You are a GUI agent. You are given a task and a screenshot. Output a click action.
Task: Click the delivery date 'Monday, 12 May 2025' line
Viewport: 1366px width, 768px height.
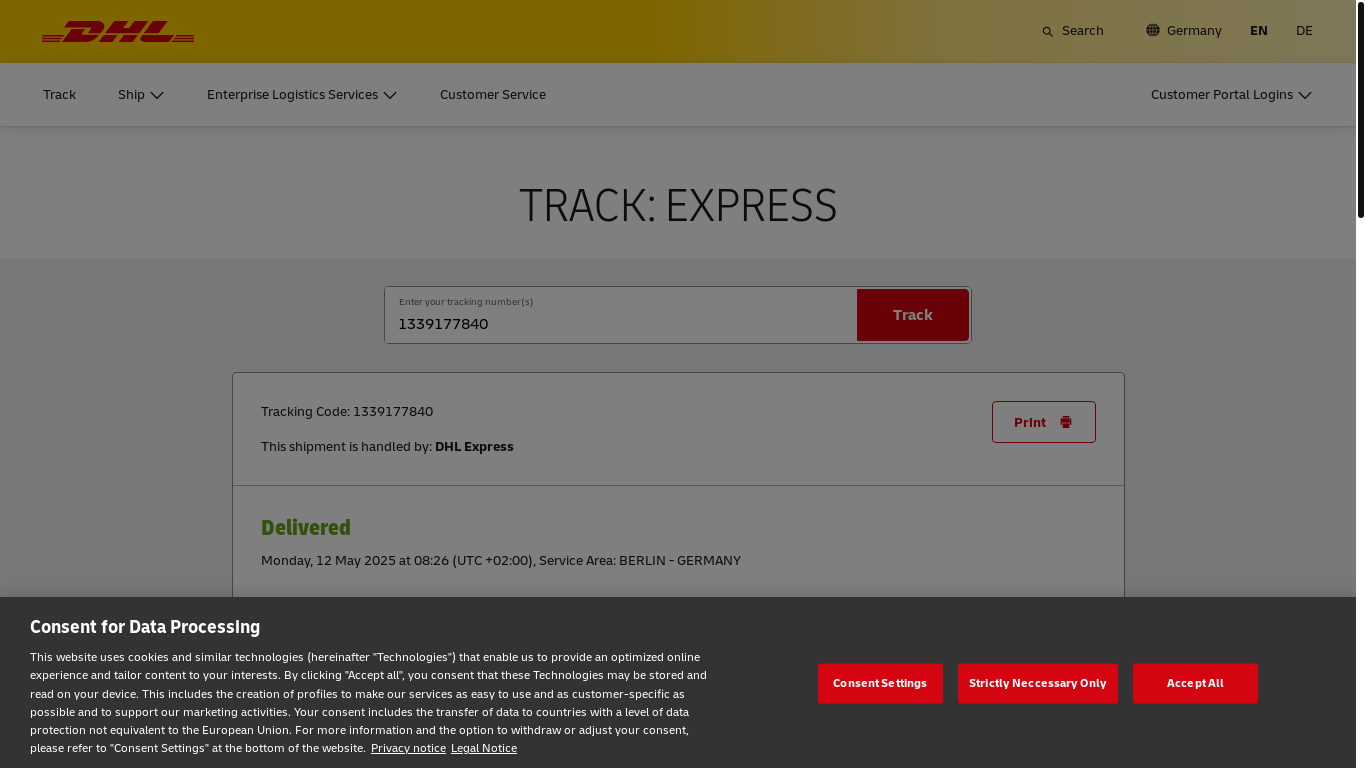point(501,561)
